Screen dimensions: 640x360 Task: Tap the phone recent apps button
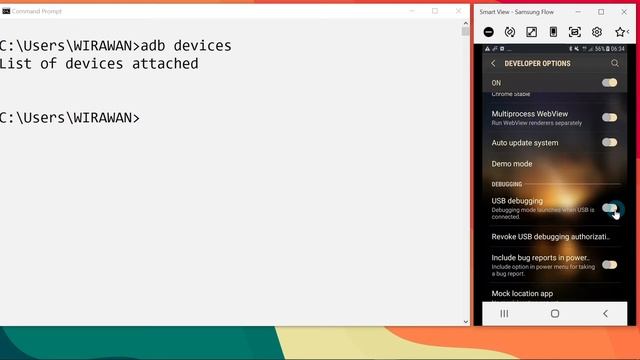tap(504, 313)
